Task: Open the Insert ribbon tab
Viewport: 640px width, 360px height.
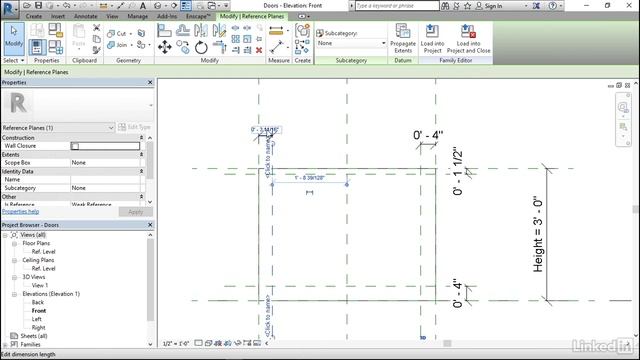Action: coord(58,16)
